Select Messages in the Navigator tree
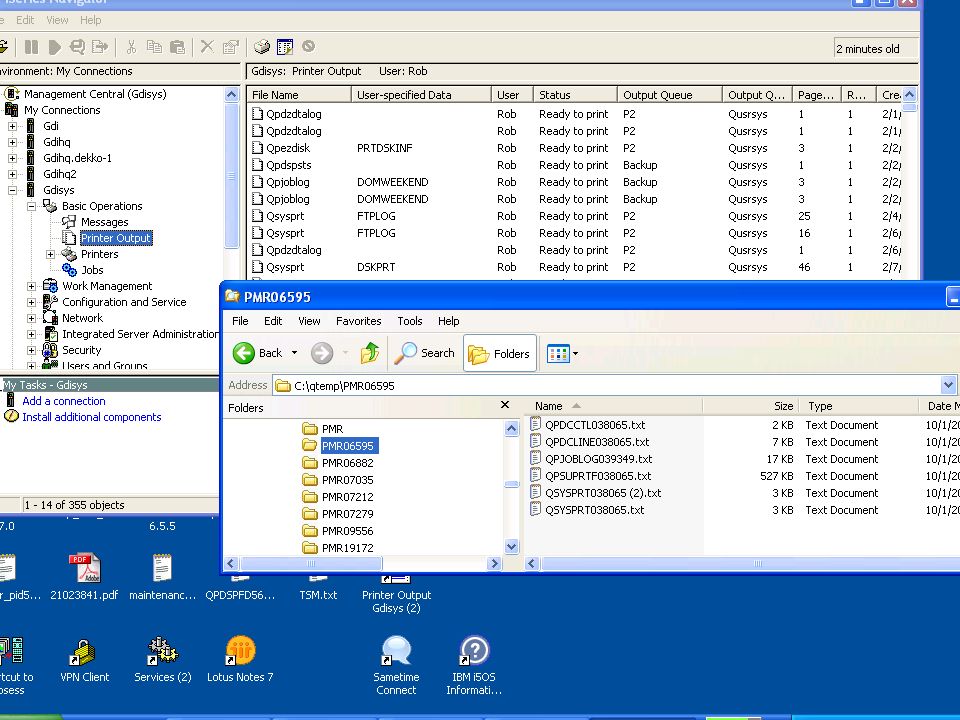The height and width of the screenshot is (720, 960). [104, 222]
